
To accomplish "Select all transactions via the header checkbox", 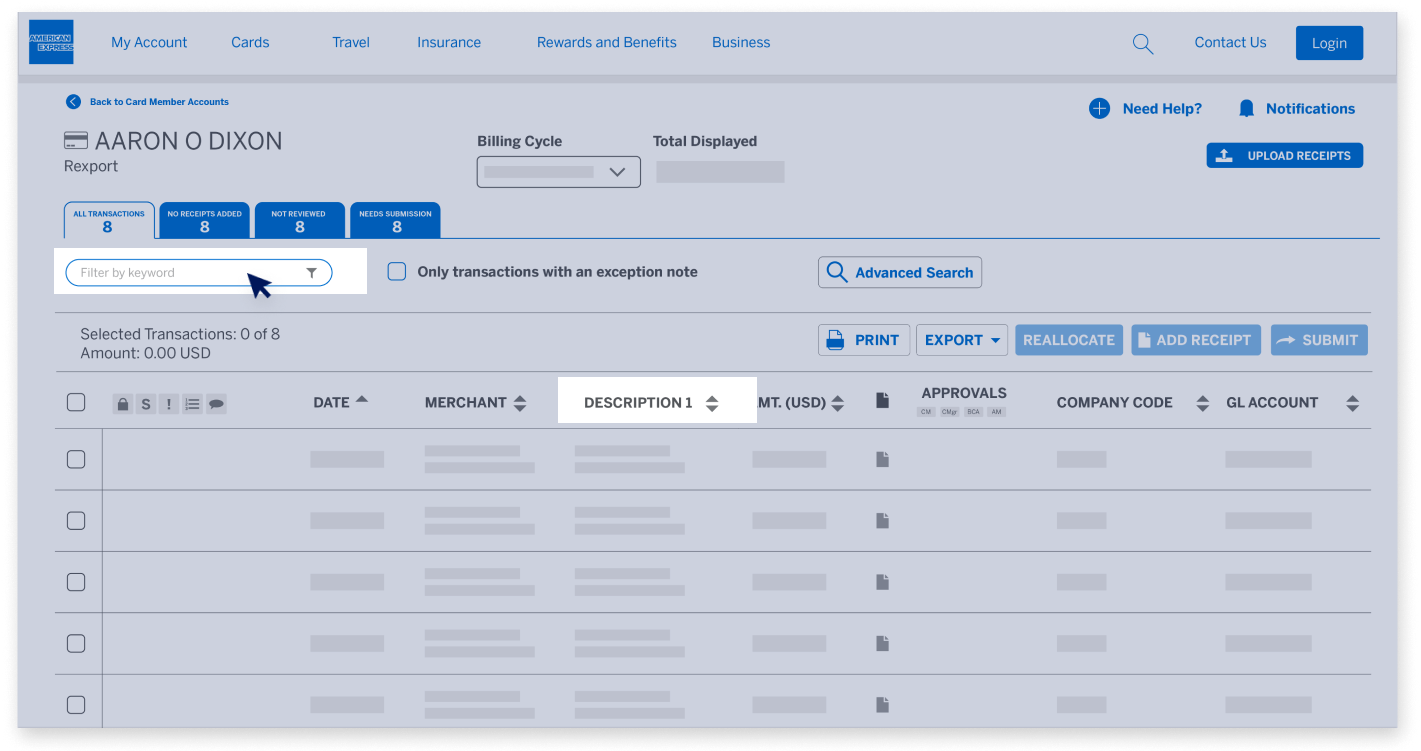I will (x=76, y=402).
